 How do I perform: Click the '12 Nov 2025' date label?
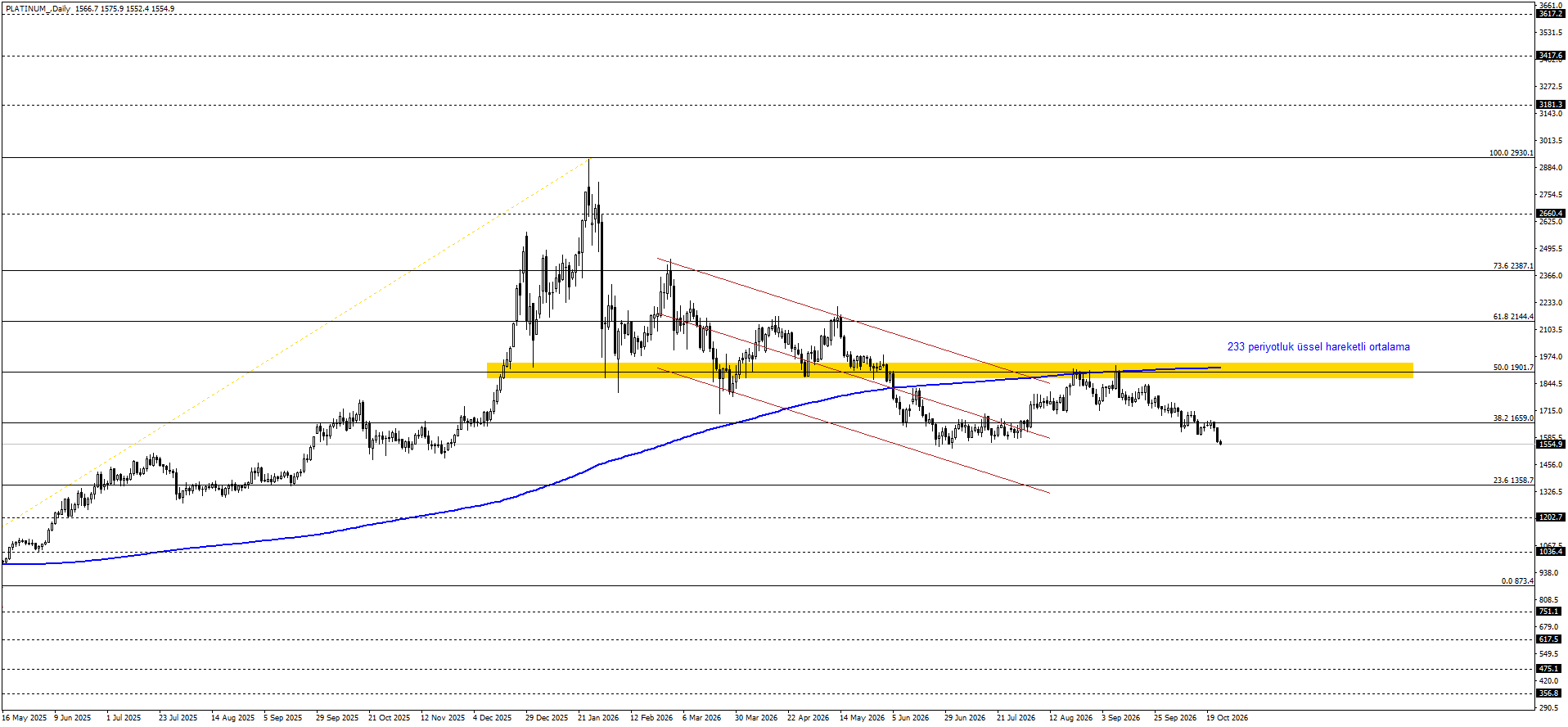[x=443, y=718]
